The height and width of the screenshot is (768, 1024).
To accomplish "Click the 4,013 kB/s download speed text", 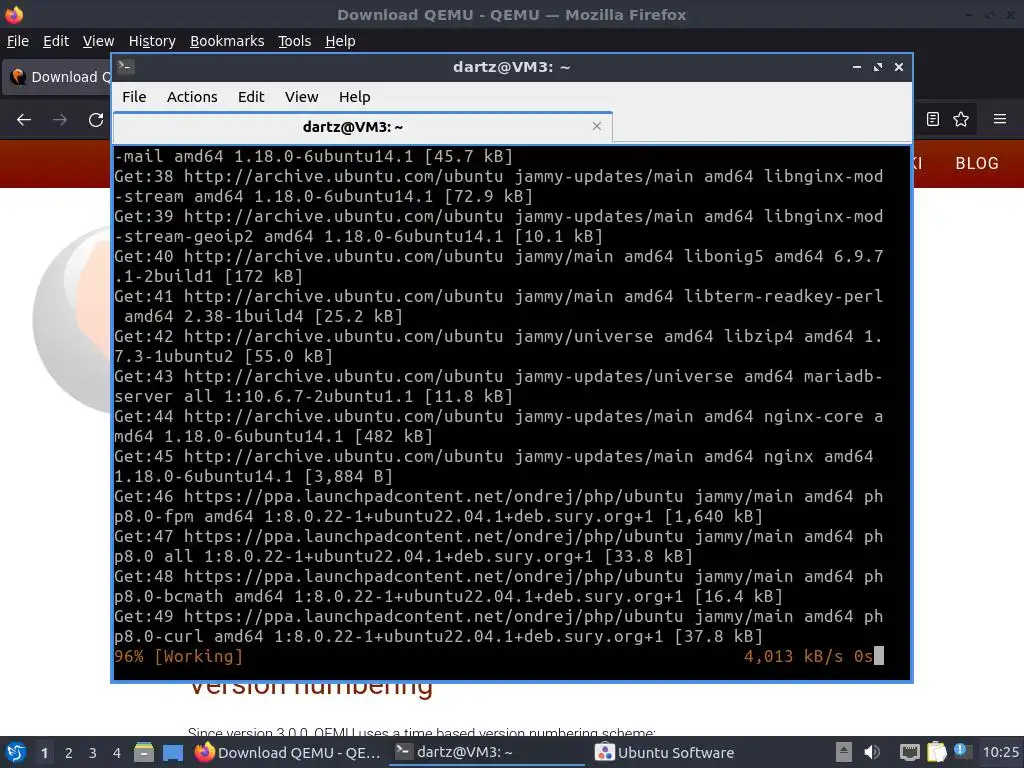I will (x=793, y=656).
